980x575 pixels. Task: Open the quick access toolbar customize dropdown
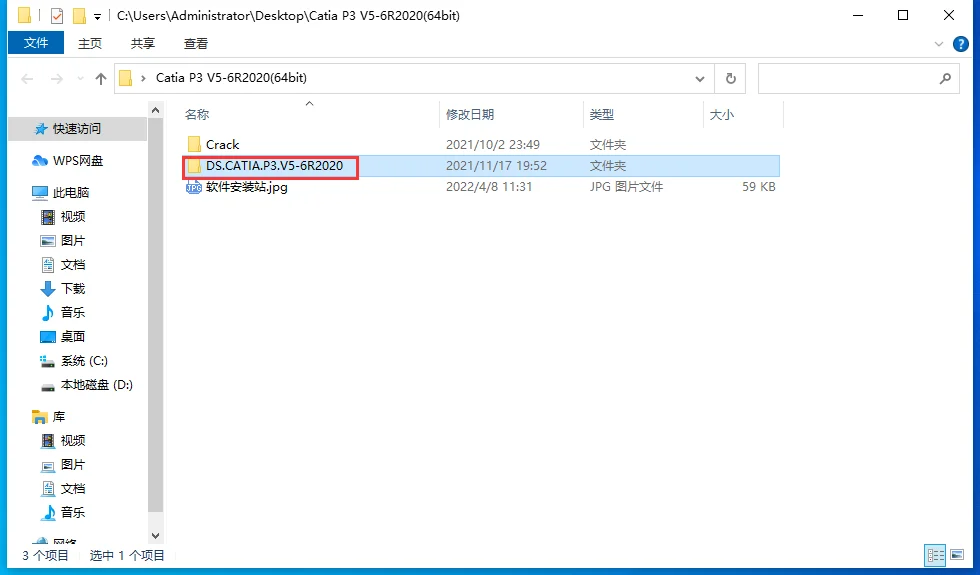[97, 16]
